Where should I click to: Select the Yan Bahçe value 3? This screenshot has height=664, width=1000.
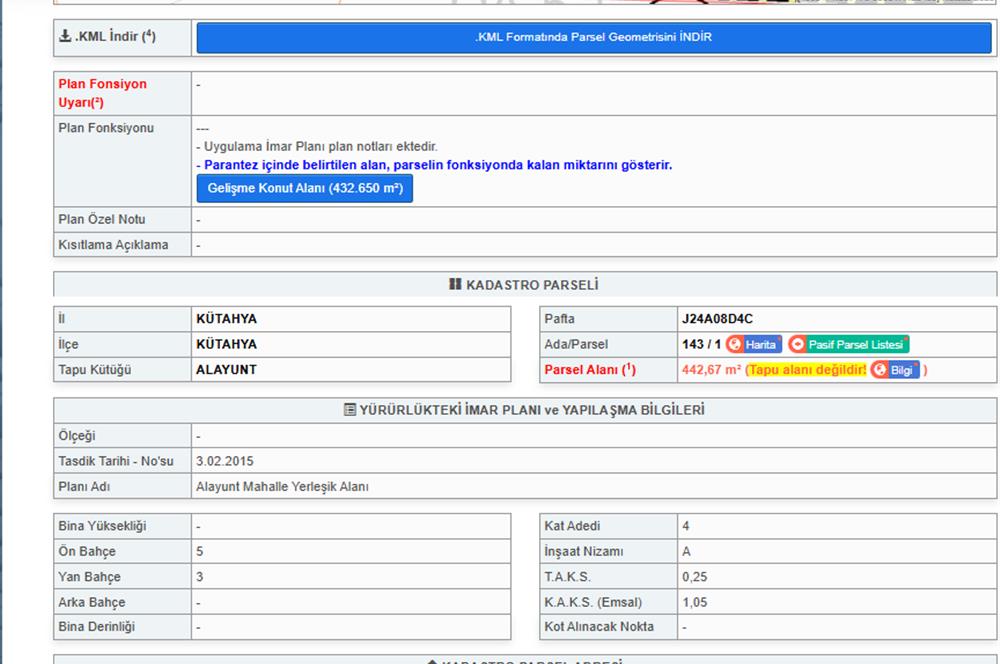[200, 577]
